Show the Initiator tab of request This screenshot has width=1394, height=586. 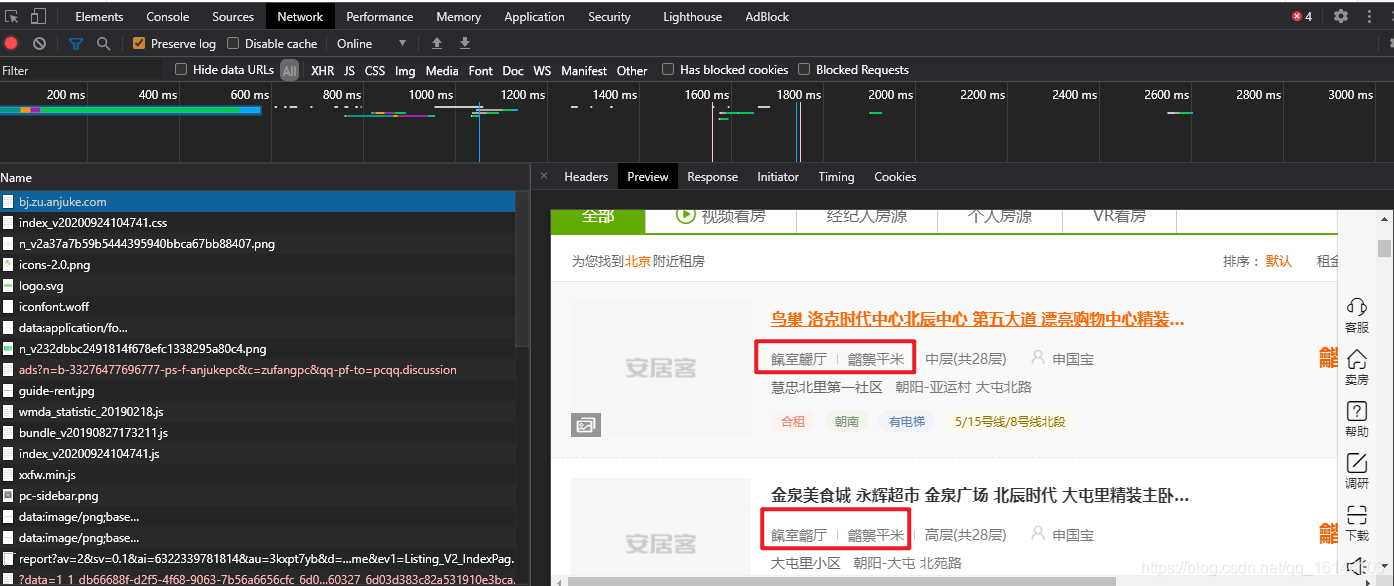[778, 177]
